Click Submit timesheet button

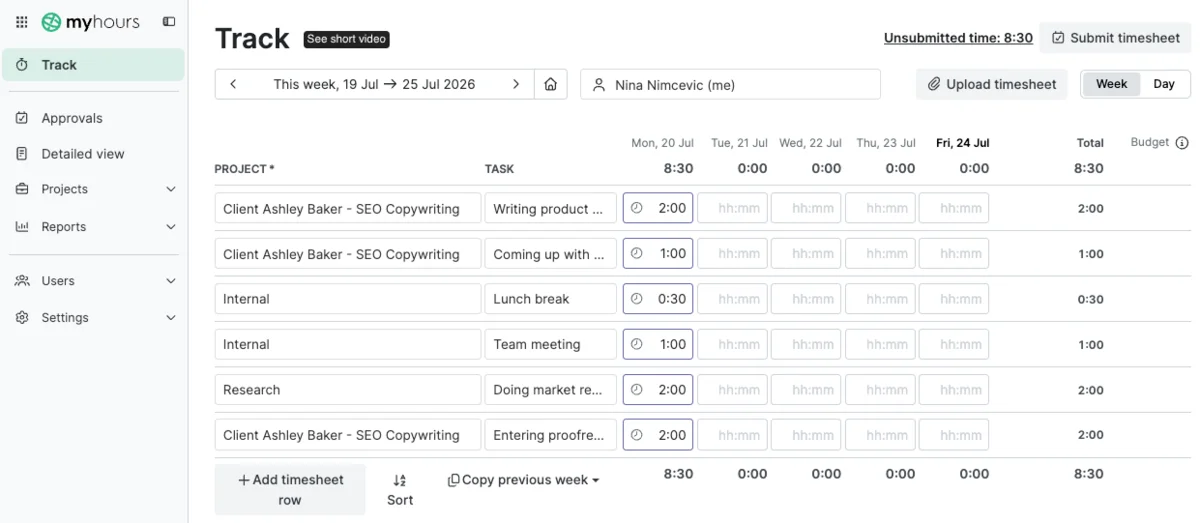point(1115,38)
